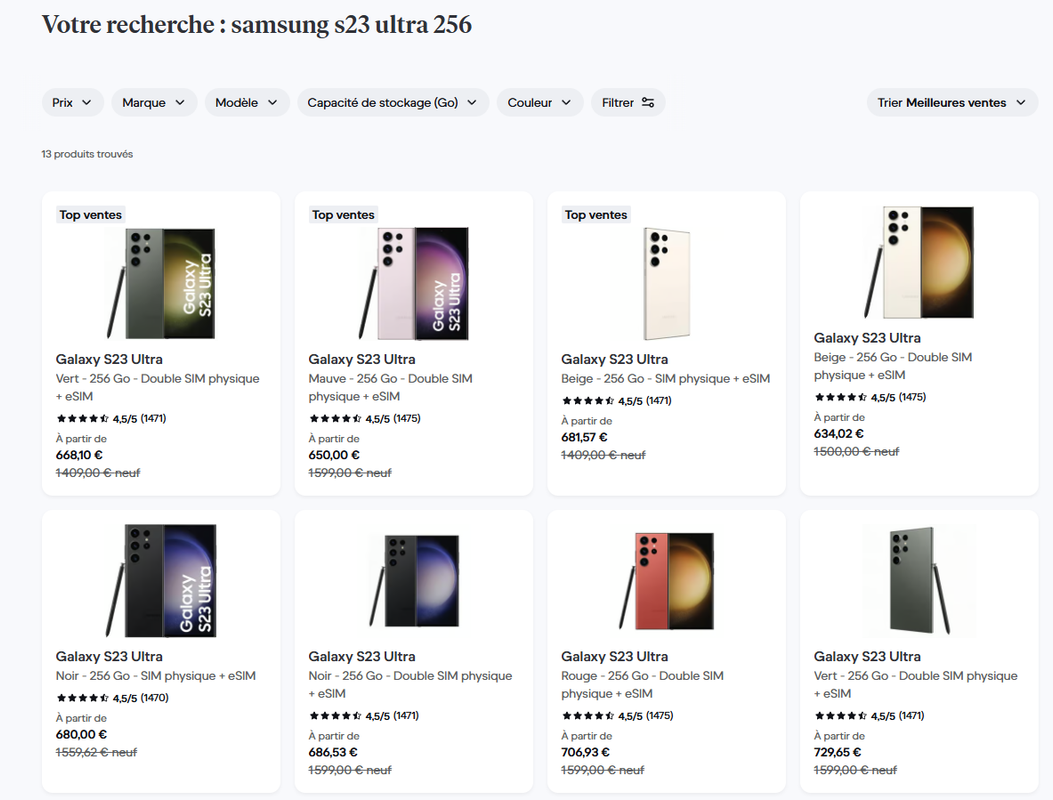Expand Capacité de stockage (Go) filter

click(x=393, y=102)
